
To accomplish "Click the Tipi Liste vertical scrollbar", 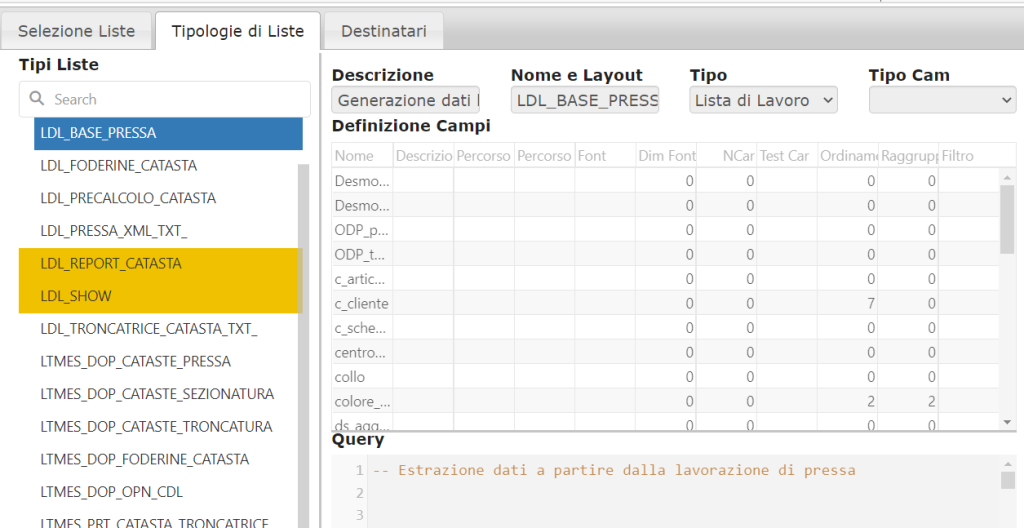I will coord(303,340).
